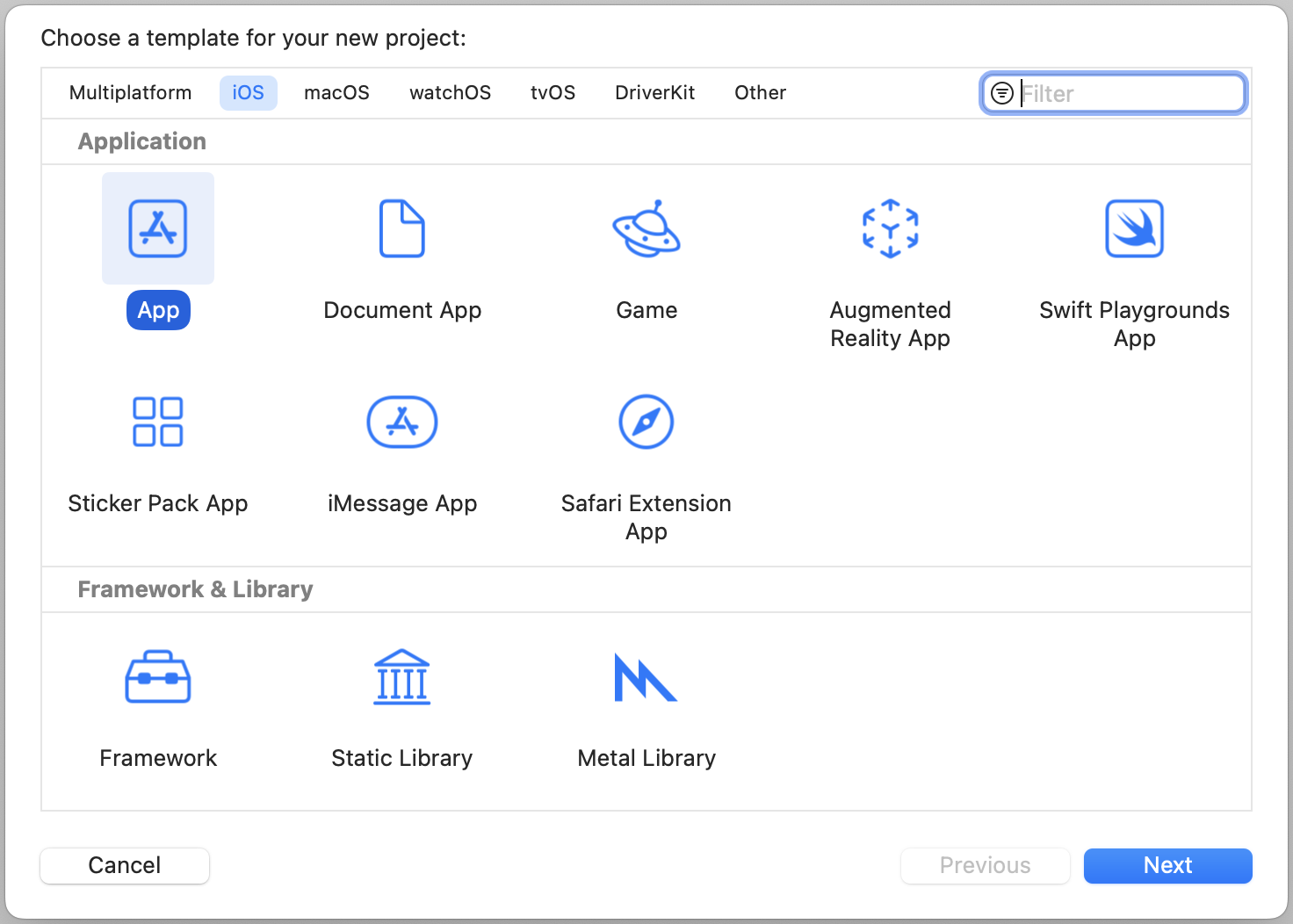Open the watchOS templates tab
The height and width of the screenshot is (924, 1293).
point(450,92)
